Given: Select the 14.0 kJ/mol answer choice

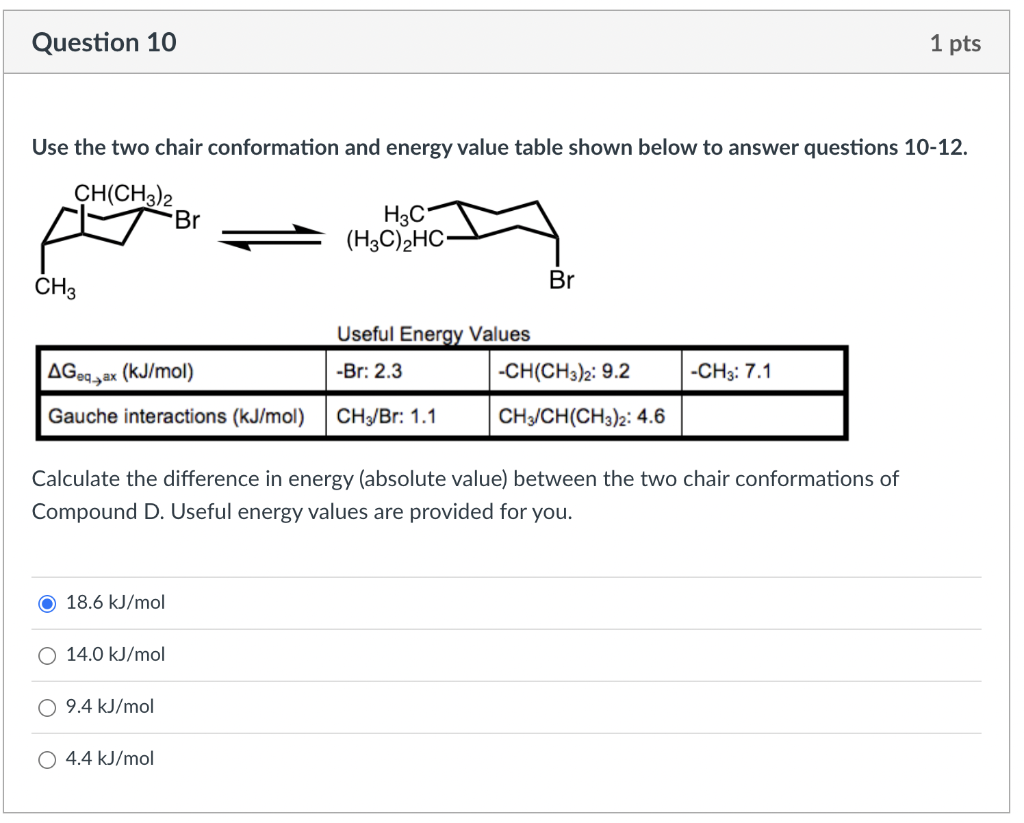Looking at the screenshot, I should (x=46, y=654).
